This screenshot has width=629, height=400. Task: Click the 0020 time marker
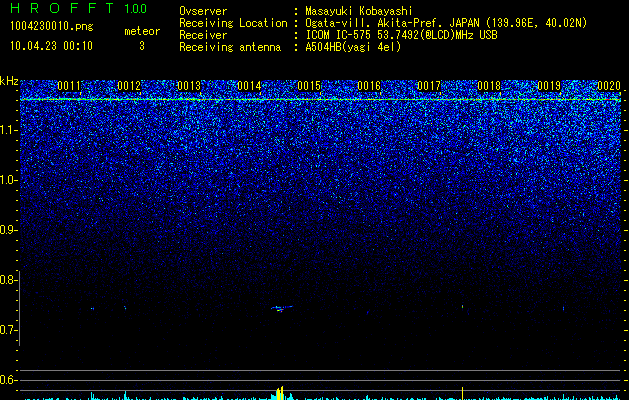[609, 86]
